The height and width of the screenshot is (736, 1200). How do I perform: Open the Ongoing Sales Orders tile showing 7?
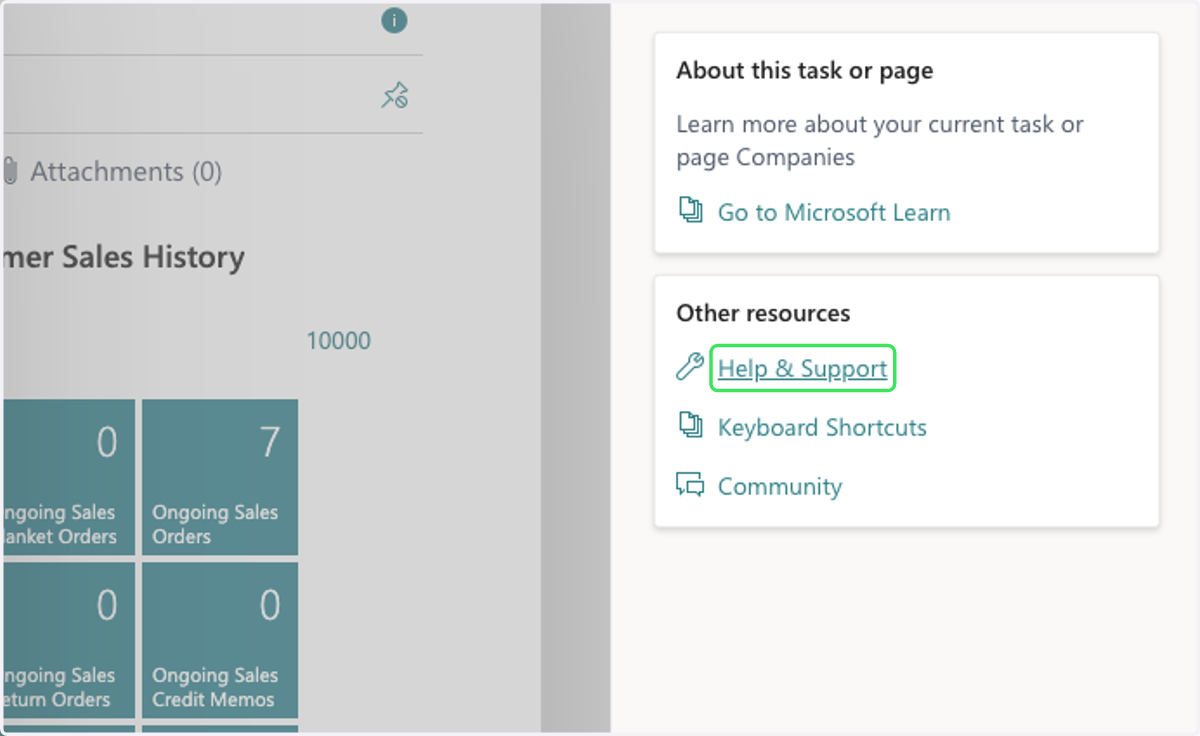pyautogui.click(x=220, y=477)
